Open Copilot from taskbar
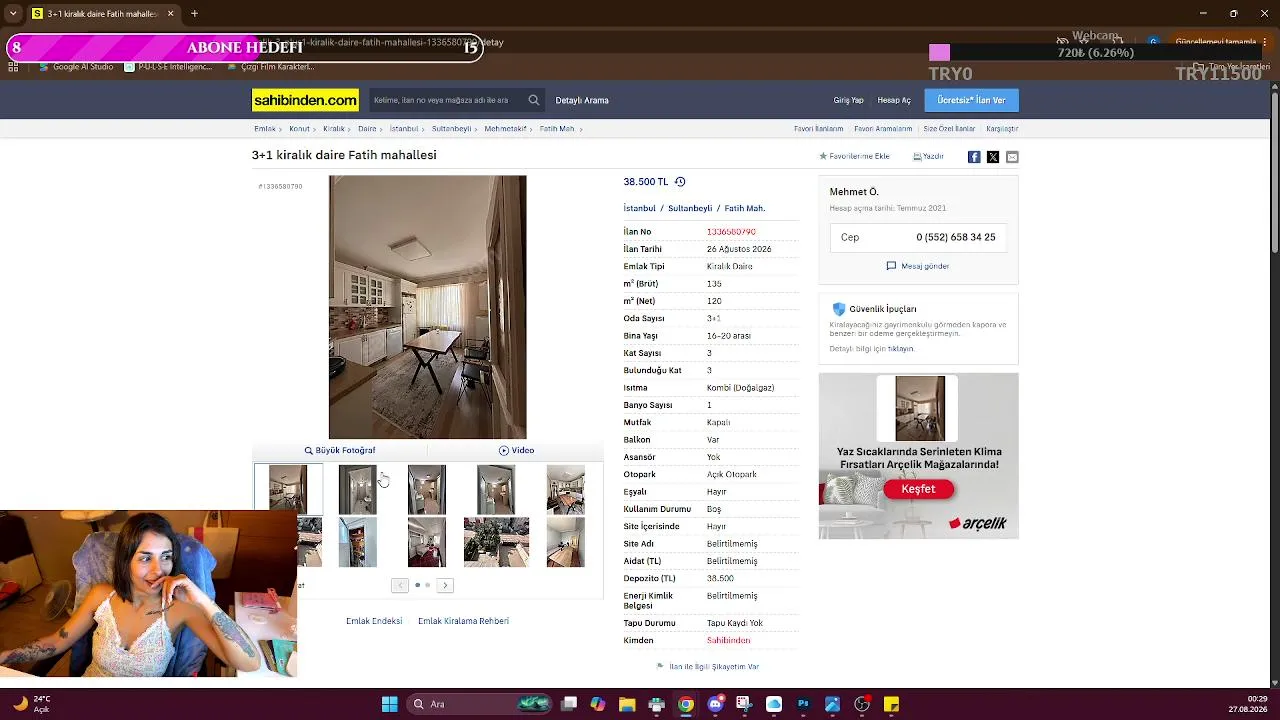The width and height of the screenshot is (1280, 720). [598, 704]
